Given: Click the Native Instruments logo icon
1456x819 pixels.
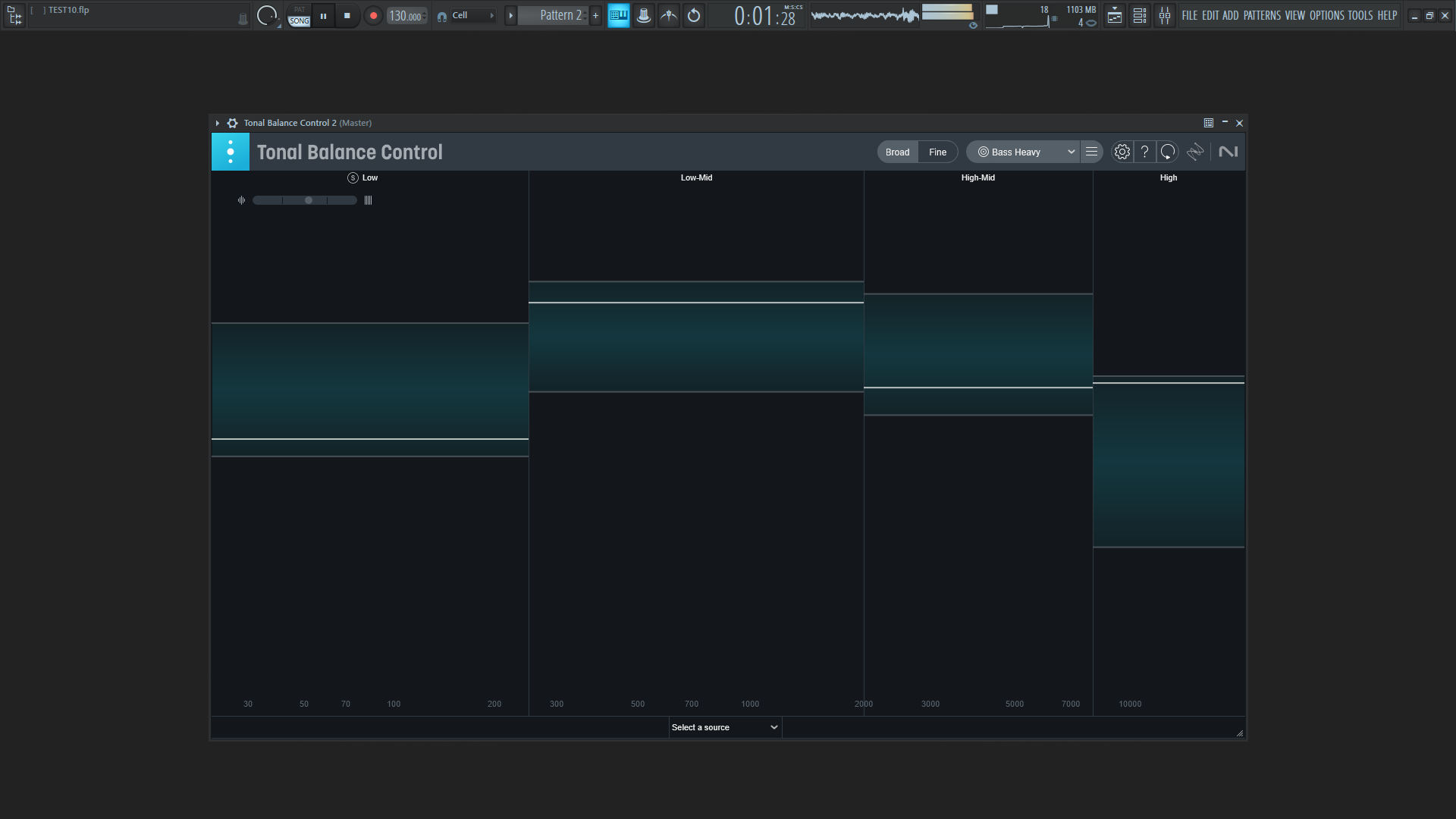Looking at the screenshot, I should pos(1228,152).
